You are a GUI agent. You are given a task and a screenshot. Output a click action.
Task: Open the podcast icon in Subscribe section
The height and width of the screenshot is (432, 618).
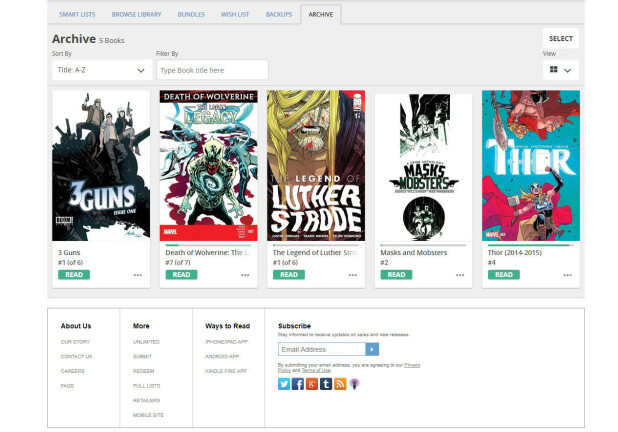point(354,384)
